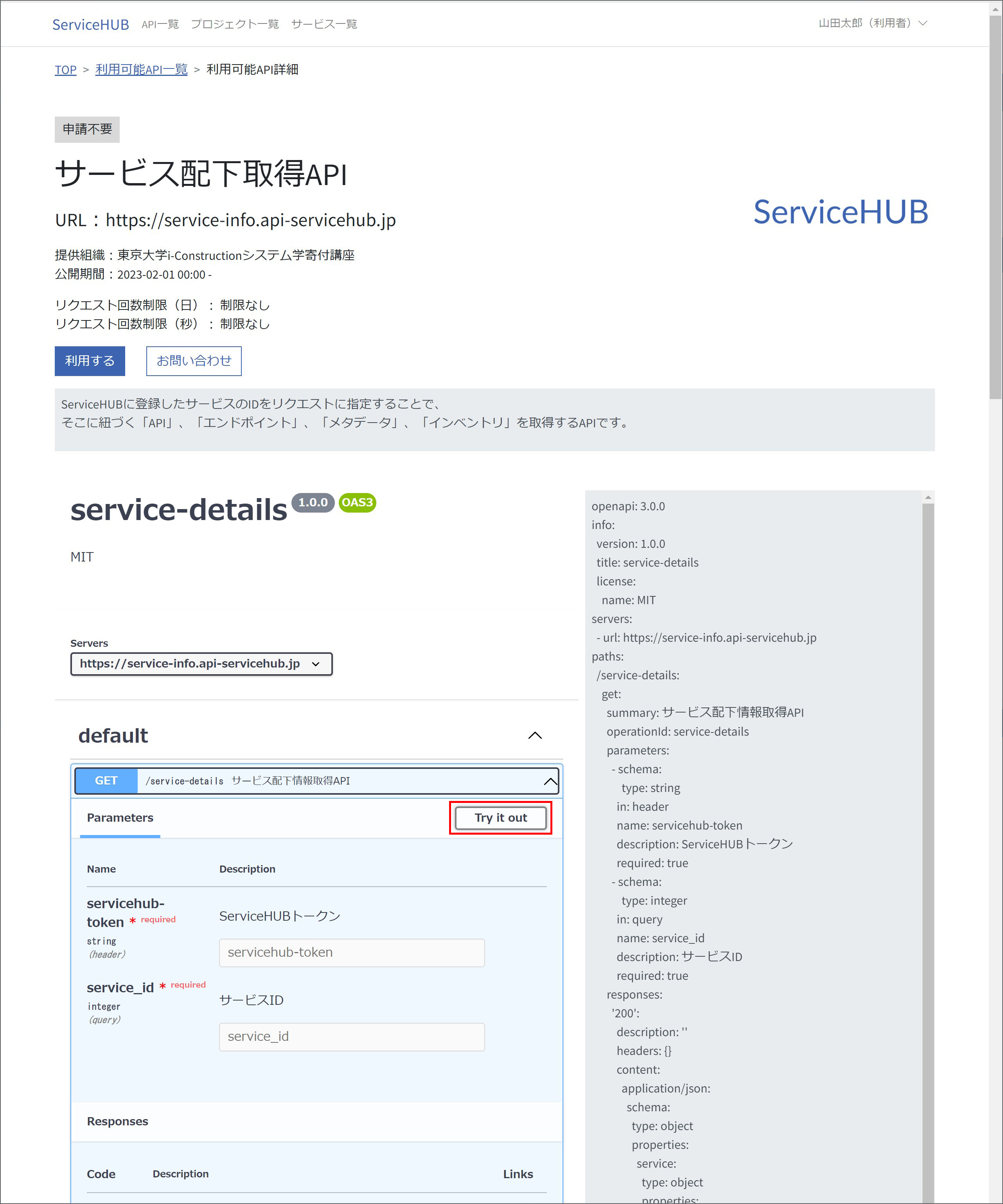1003x1204 pixels.
Task: Open 利用可能API一覧 breadcrumb link
Action: (141, 69)
